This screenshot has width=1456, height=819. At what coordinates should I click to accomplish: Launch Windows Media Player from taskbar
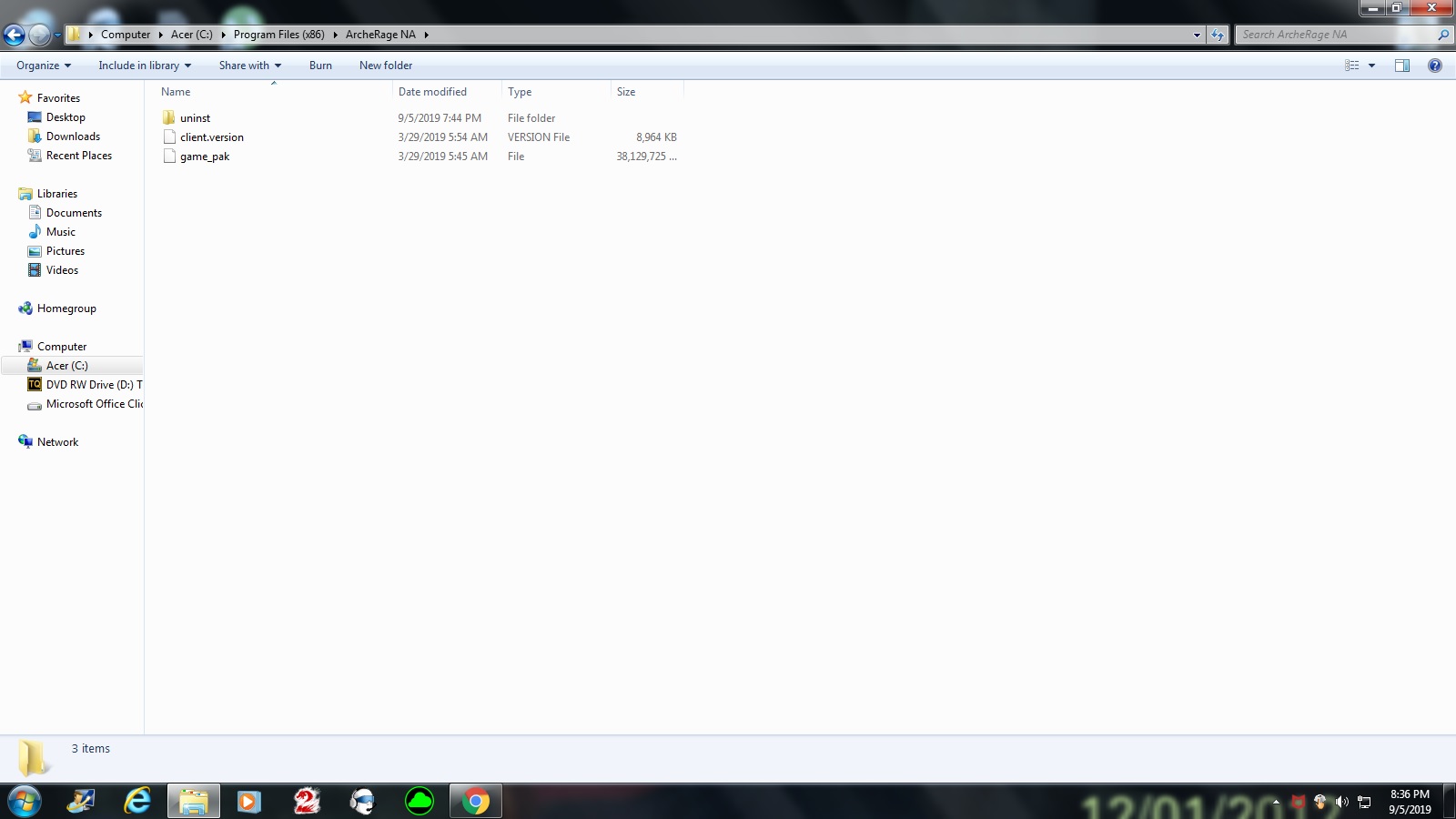tap(248, 801)
